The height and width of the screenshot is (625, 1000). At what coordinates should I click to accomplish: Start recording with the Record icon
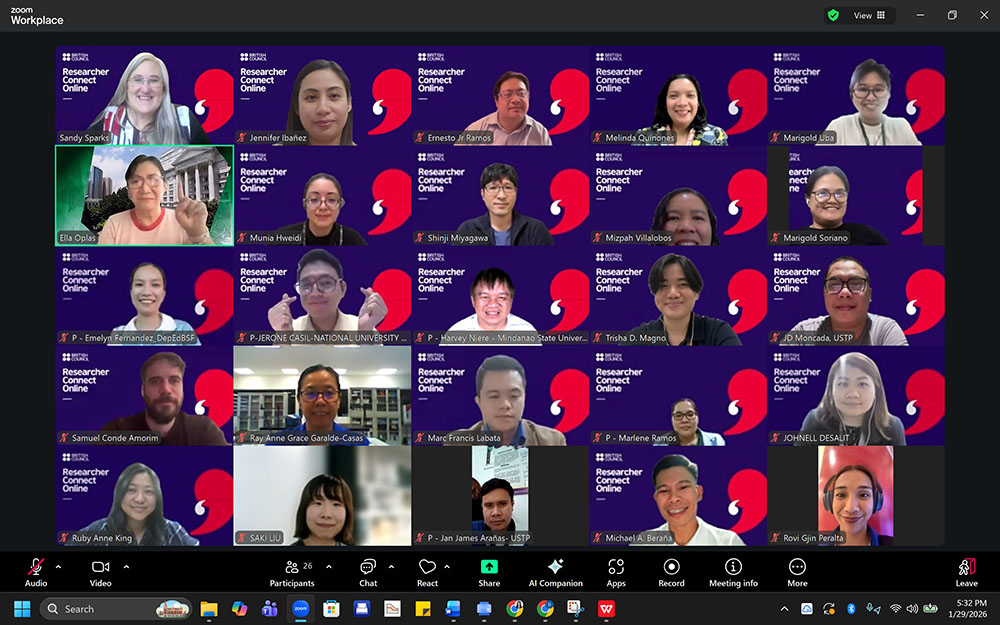671,570
